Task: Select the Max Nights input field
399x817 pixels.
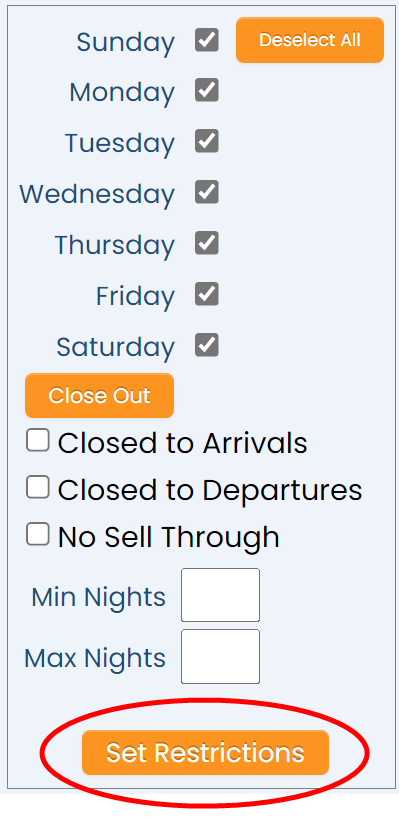Action: (x=220, y=657)
